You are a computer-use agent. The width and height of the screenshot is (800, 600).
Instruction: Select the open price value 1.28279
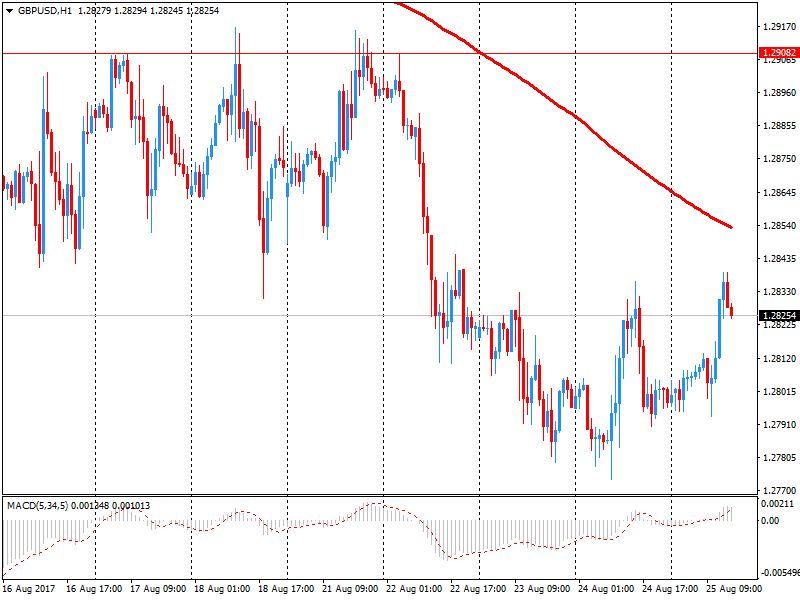tap(94, 11)
